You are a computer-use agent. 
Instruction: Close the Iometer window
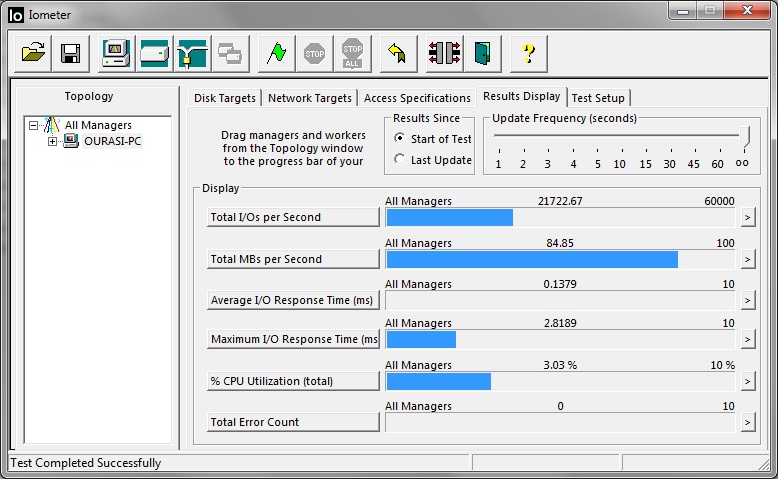tap(748, 11)
